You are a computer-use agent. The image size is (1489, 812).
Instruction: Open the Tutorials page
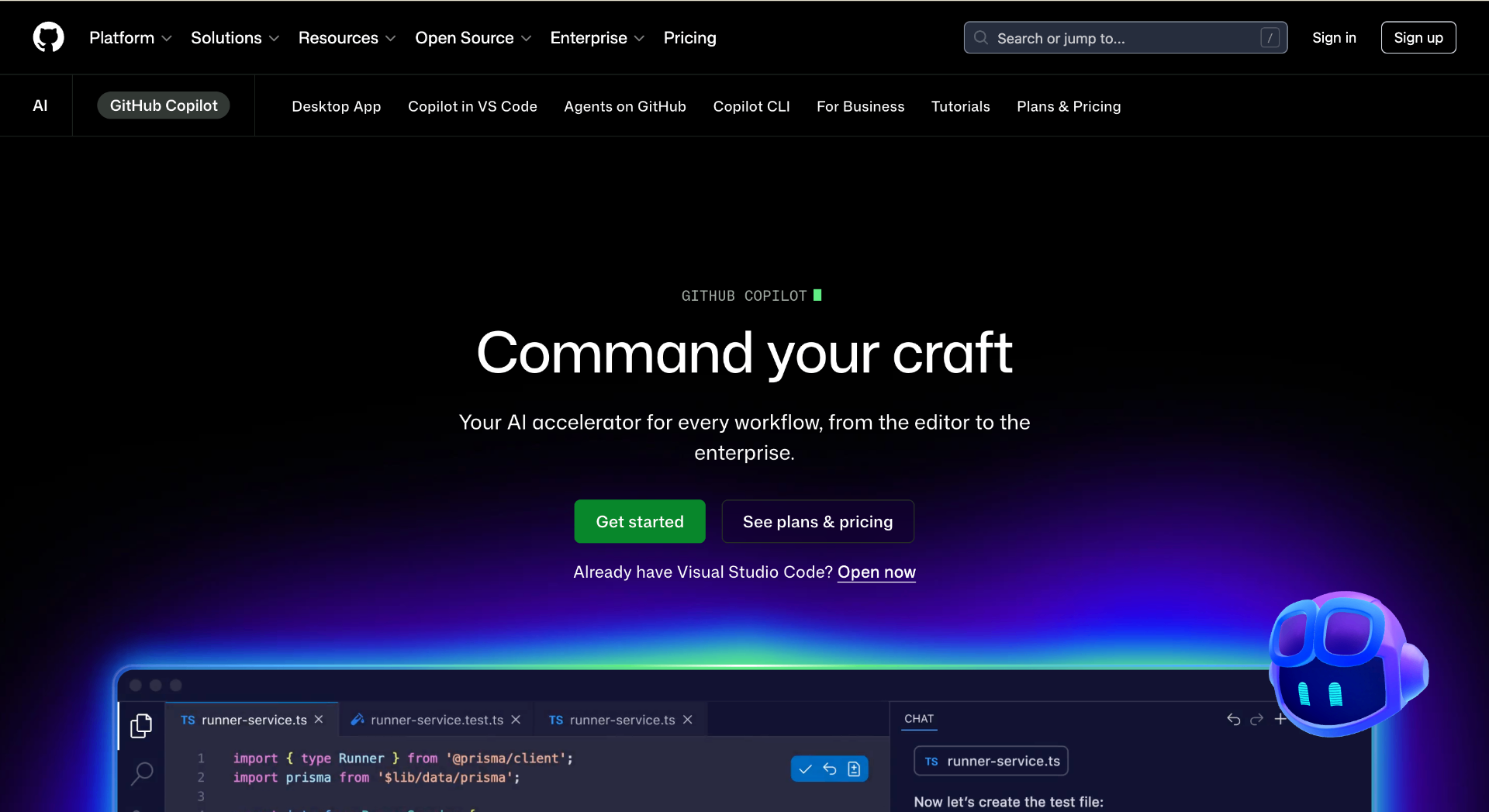coord(960,106)
